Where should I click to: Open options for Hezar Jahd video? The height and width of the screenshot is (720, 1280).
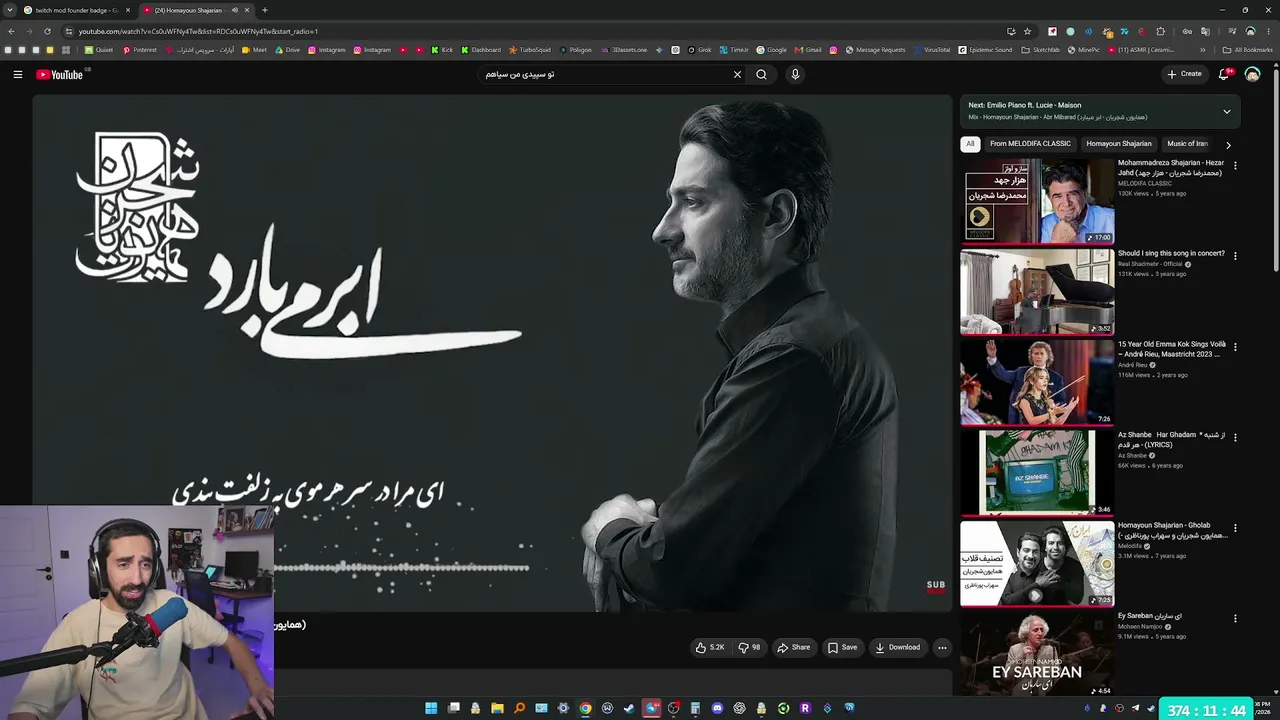coord(1235,166)
